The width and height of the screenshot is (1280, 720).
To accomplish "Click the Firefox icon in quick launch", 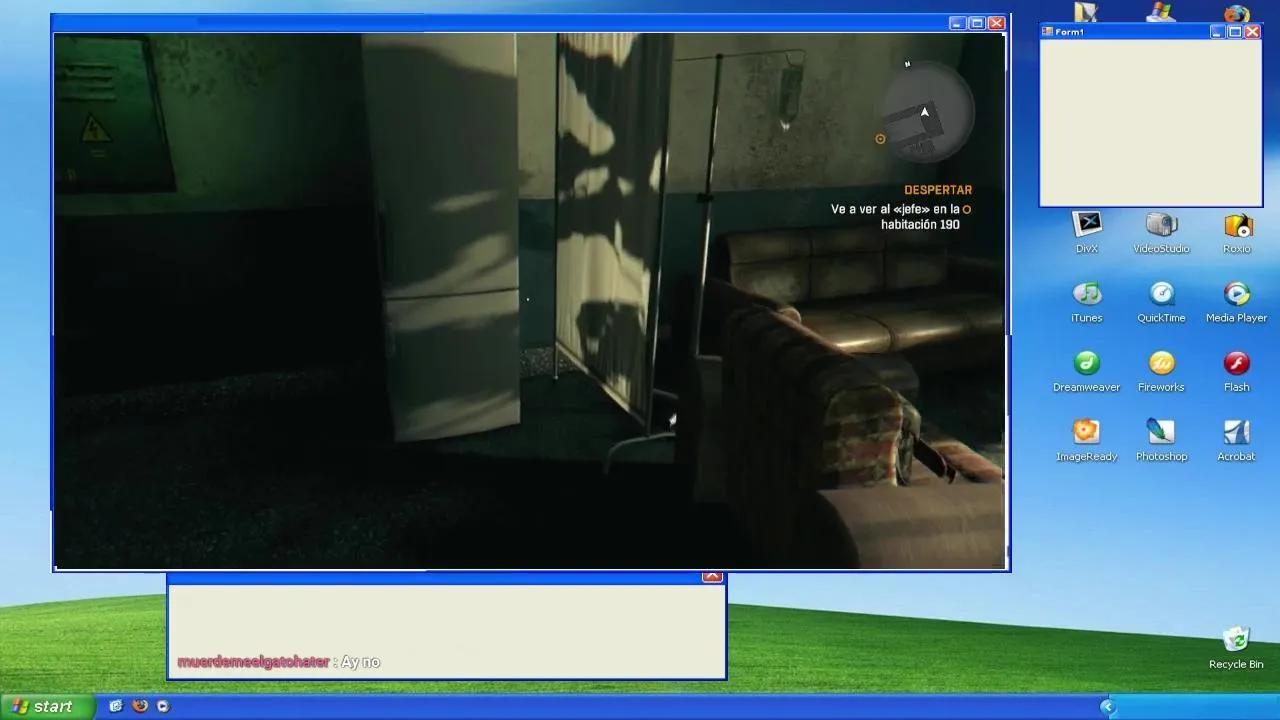I will 140,706.
